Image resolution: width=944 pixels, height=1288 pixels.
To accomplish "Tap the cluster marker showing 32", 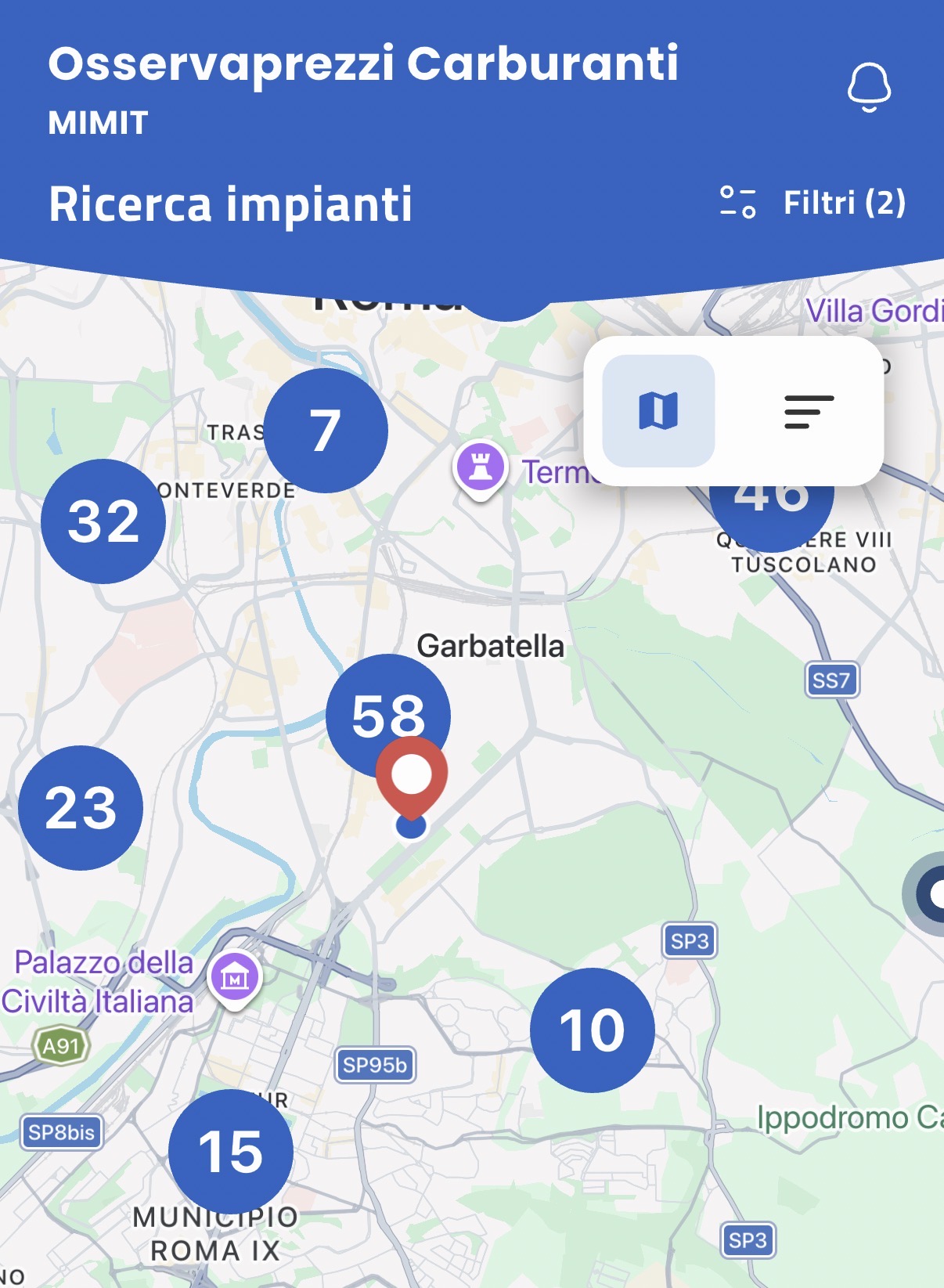I will [x=103, y=521].
